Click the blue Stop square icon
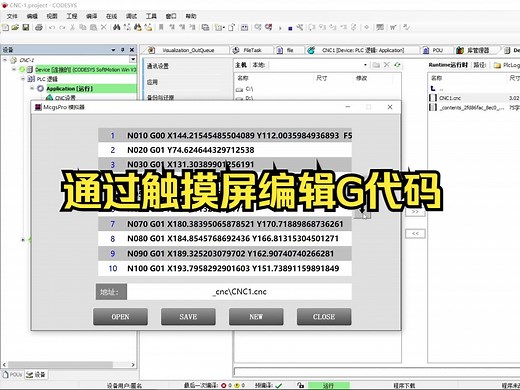This screenshot has height=390, width=520. [x=290, y=29]
